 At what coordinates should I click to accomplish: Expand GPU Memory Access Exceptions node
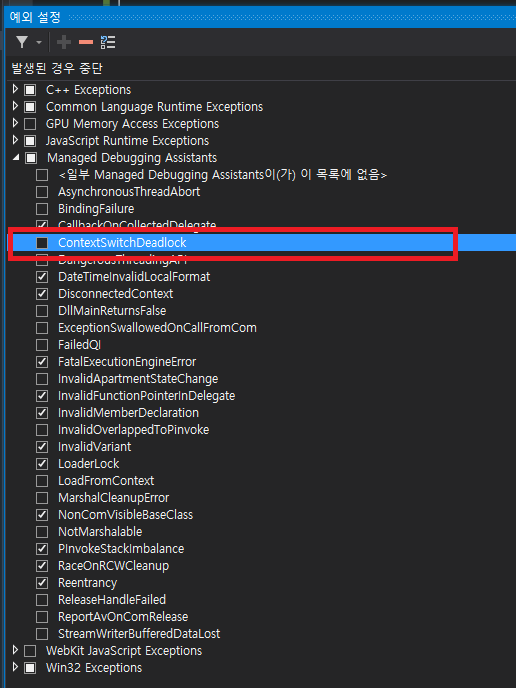coord(15,123)
